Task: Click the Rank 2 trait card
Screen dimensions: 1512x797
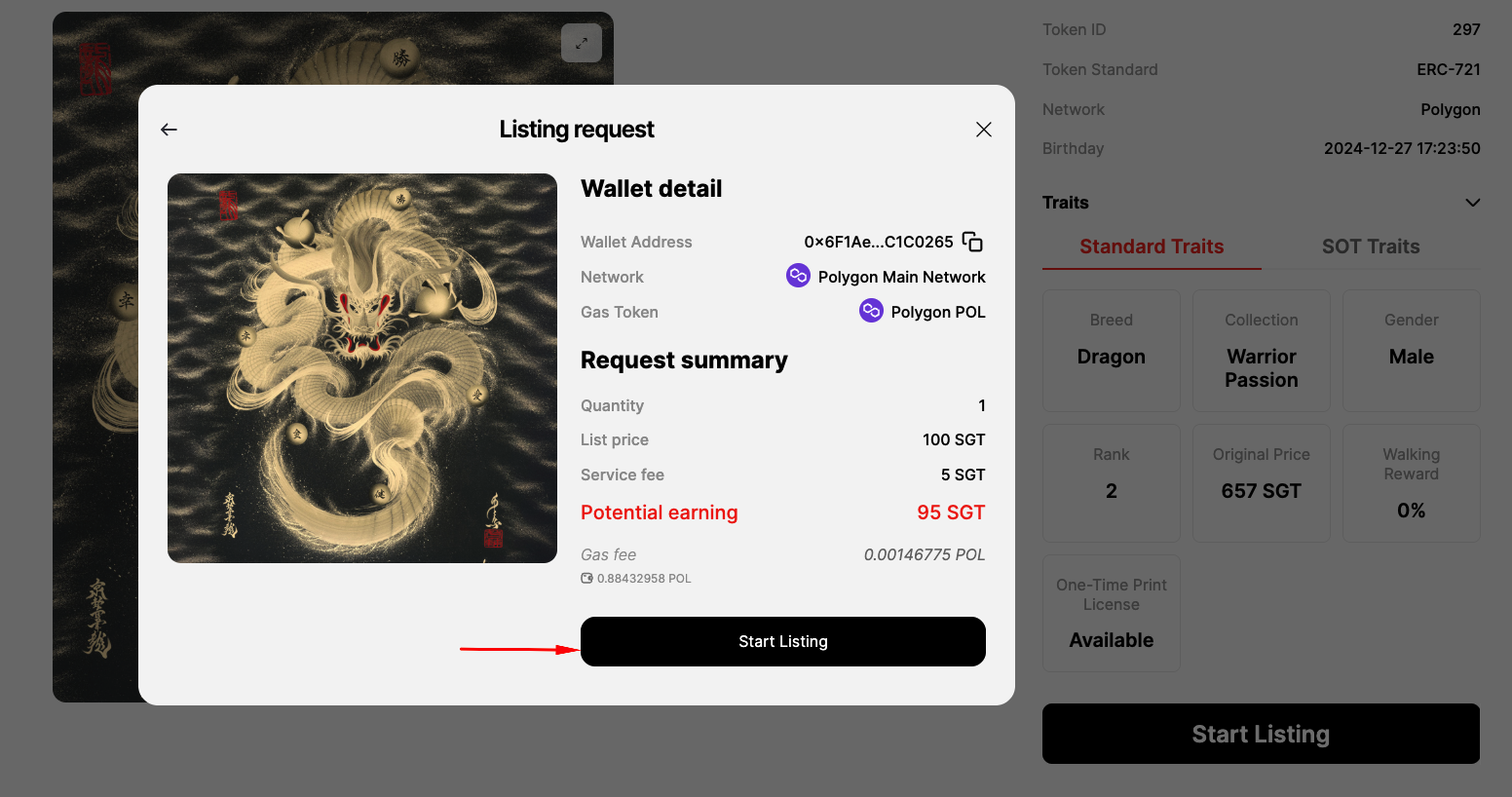Action: [x=1112, y=483]
